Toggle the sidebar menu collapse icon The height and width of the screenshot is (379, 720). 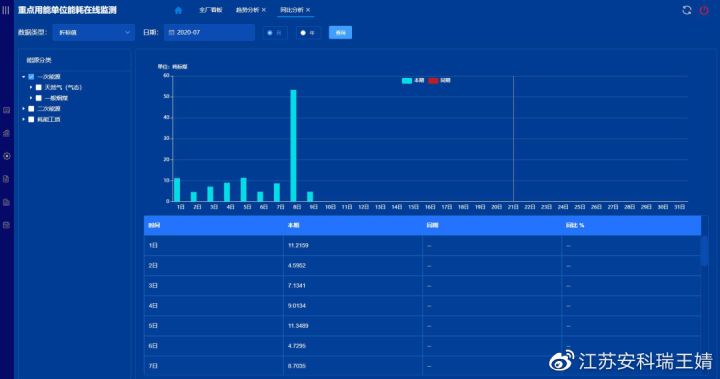(6, 10)
